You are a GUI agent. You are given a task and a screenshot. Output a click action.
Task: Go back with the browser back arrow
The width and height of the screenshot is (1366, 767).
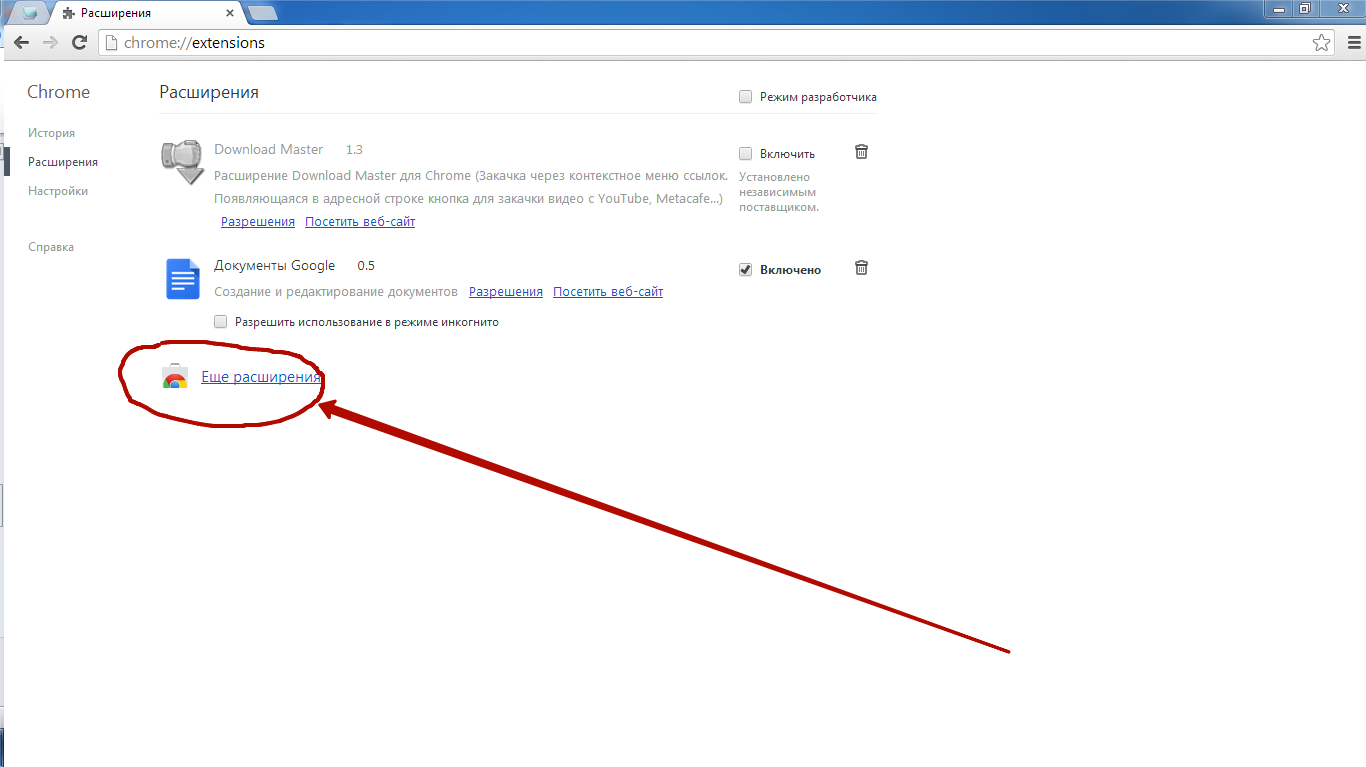tap(21, 43)
